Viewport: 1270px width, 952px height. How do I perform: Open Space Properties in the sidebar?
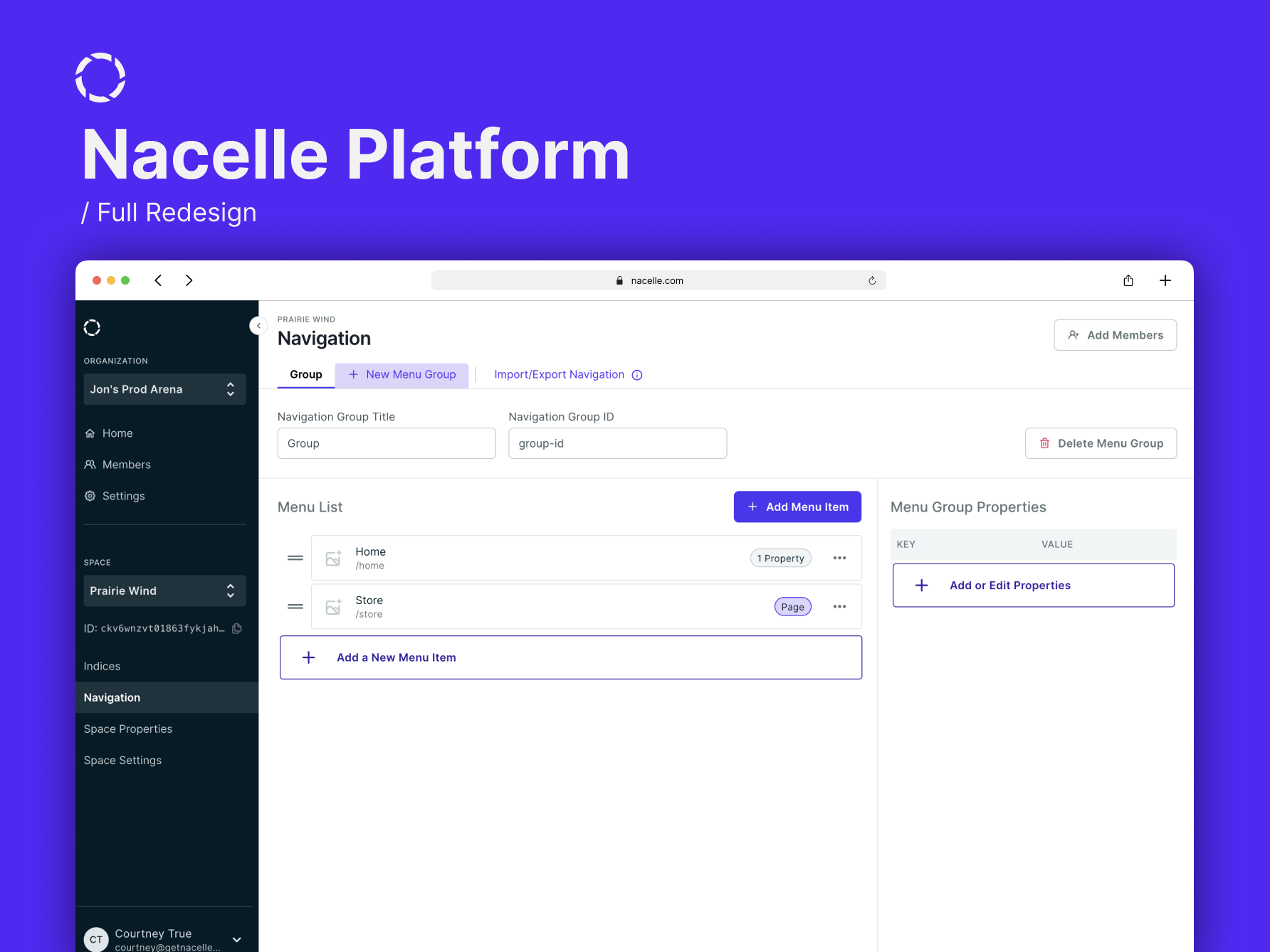(x=128, y=729)
